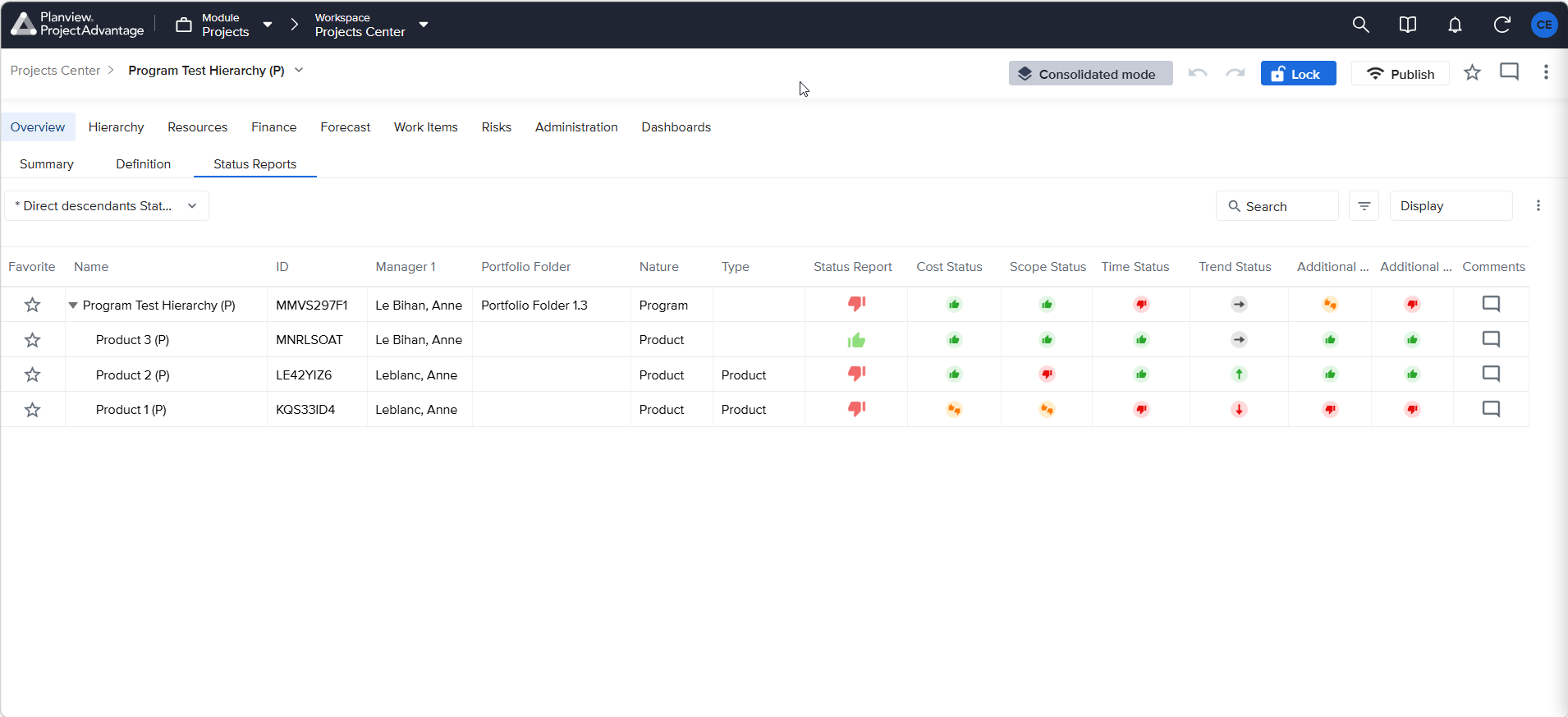This screenshot has height=717, width=1568.
Task: Open the comment bubble icon in header toolbar
Action: (x=1509, y=72)
